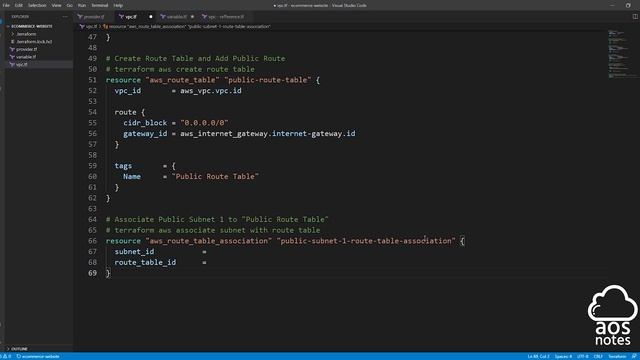Viewport: 640px width, 360px height.
Task: Click vpc.tf in the breadcrumb
Action: pyautogui.click(x=91, y=27)
